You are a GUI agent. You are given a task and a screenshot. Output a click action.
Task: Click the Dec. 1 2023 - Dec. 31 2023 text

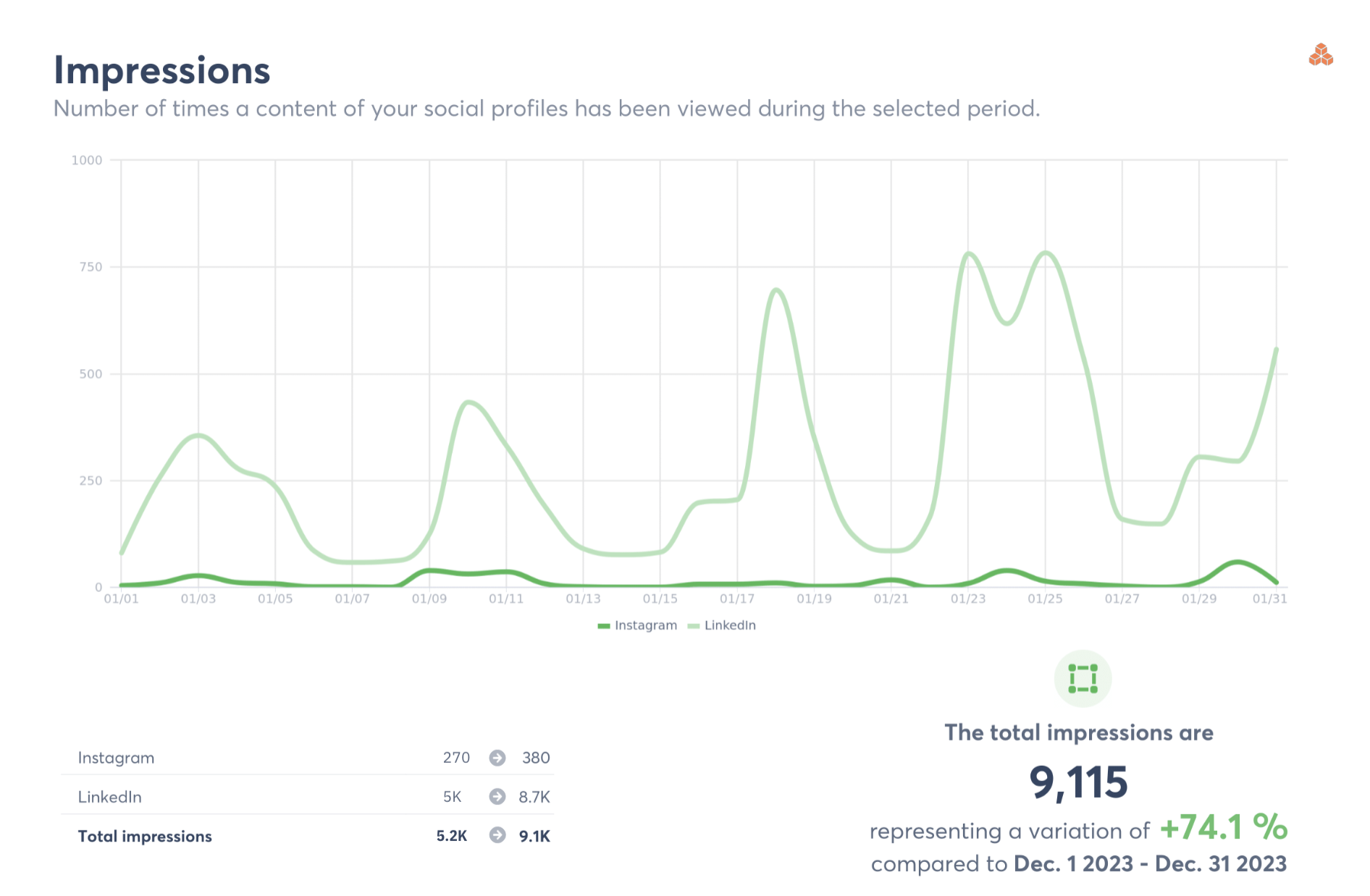coord(1150,863)
